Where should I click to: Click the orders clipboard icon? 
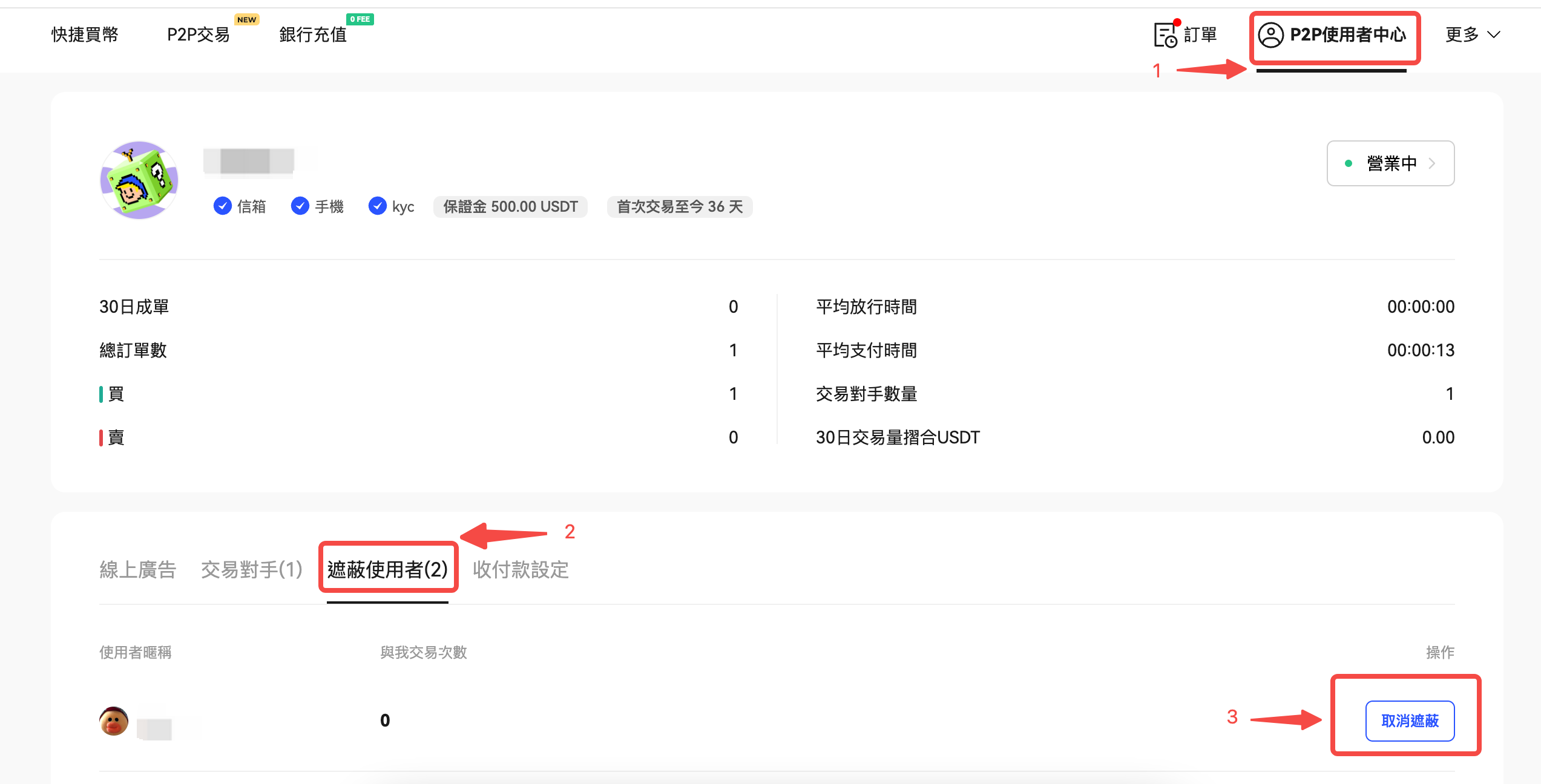(1165, 35)
